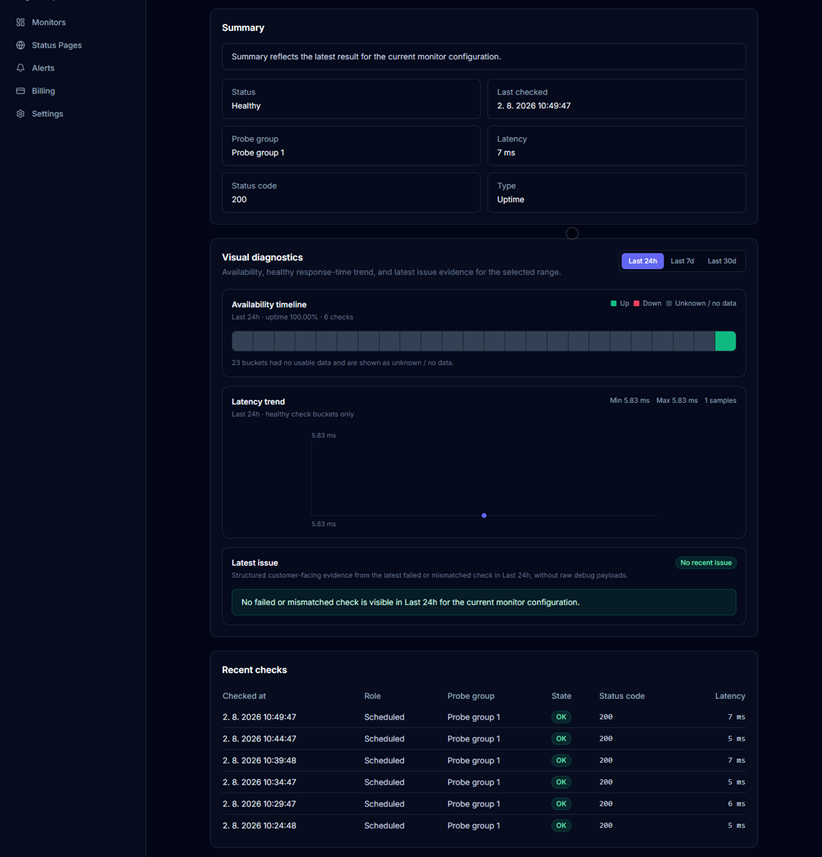The width and height of the screenshot is (822, 857).
Task: Click the Billing card icon
Action: 20,91
